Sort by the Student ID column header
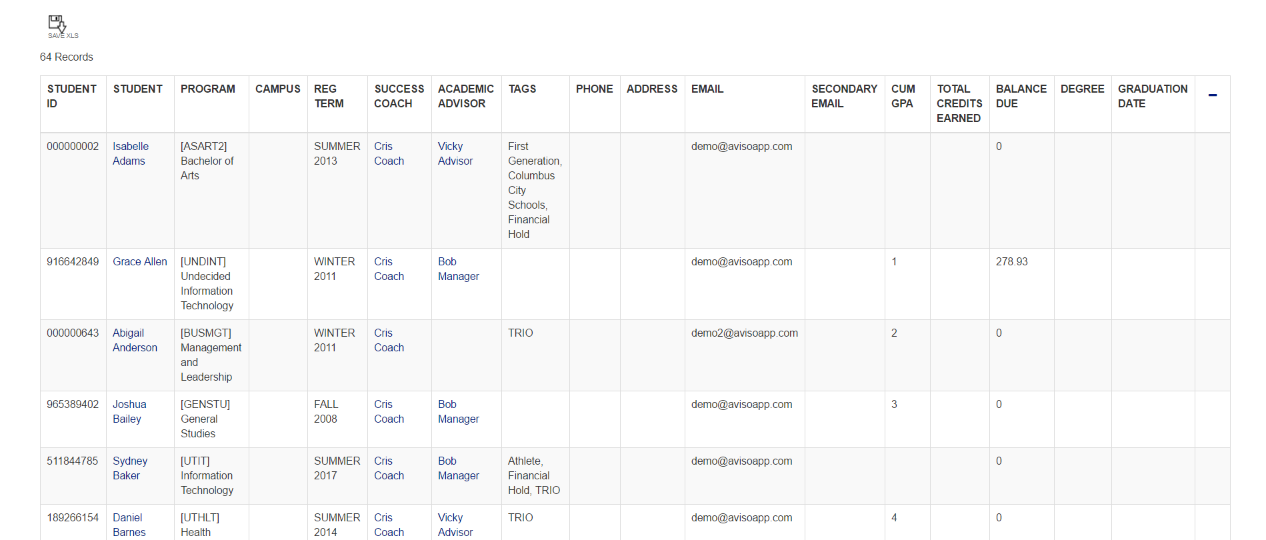This screenshot has width=1266, height=540. point(72,96)
